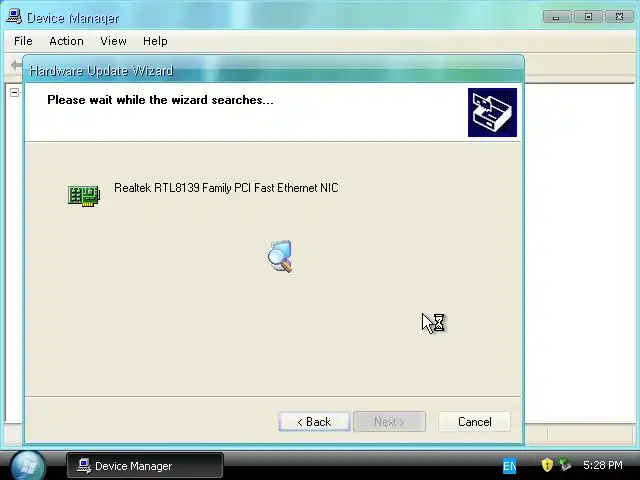Click the Device Manager title bar icon

[14, 17]
